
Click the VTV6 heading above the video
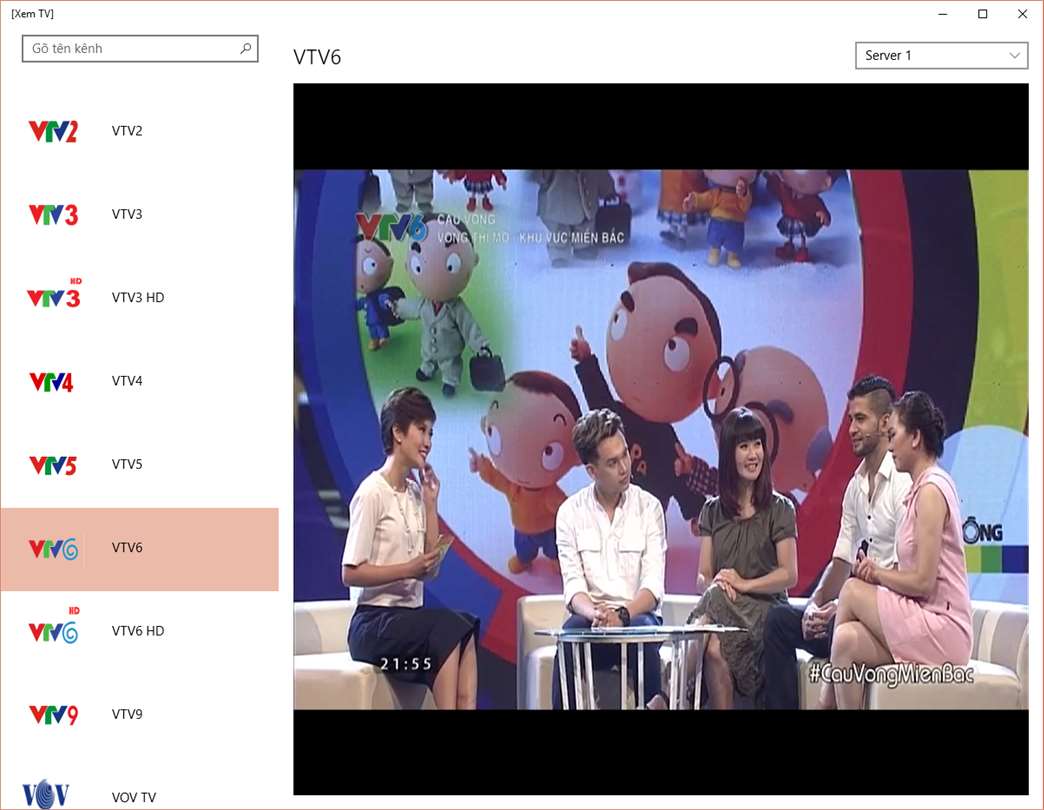coord(317,57)
